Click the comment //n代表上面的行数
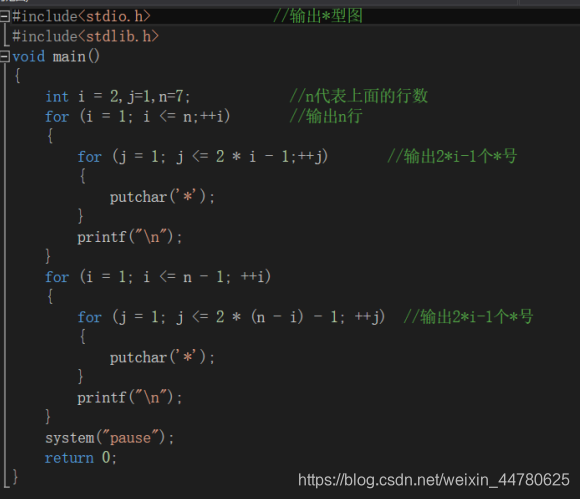 (358, 96)
